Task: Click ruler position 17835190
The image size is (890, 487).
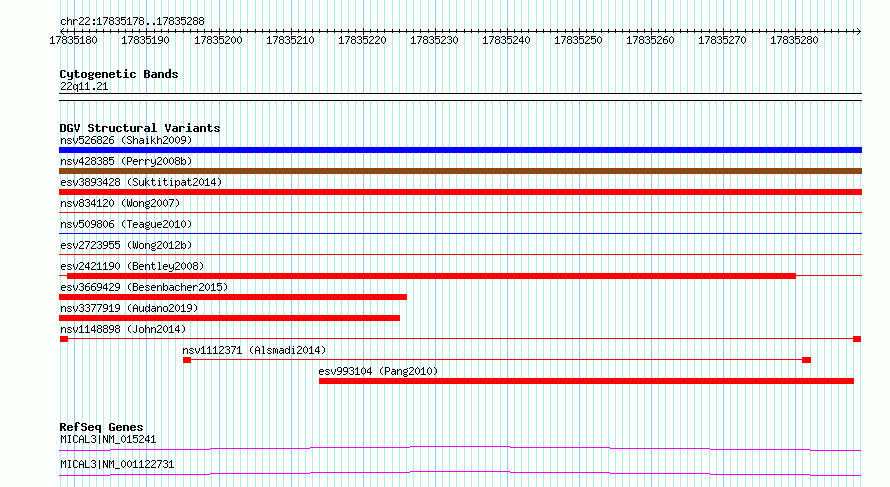Action: tap(145, 40)
